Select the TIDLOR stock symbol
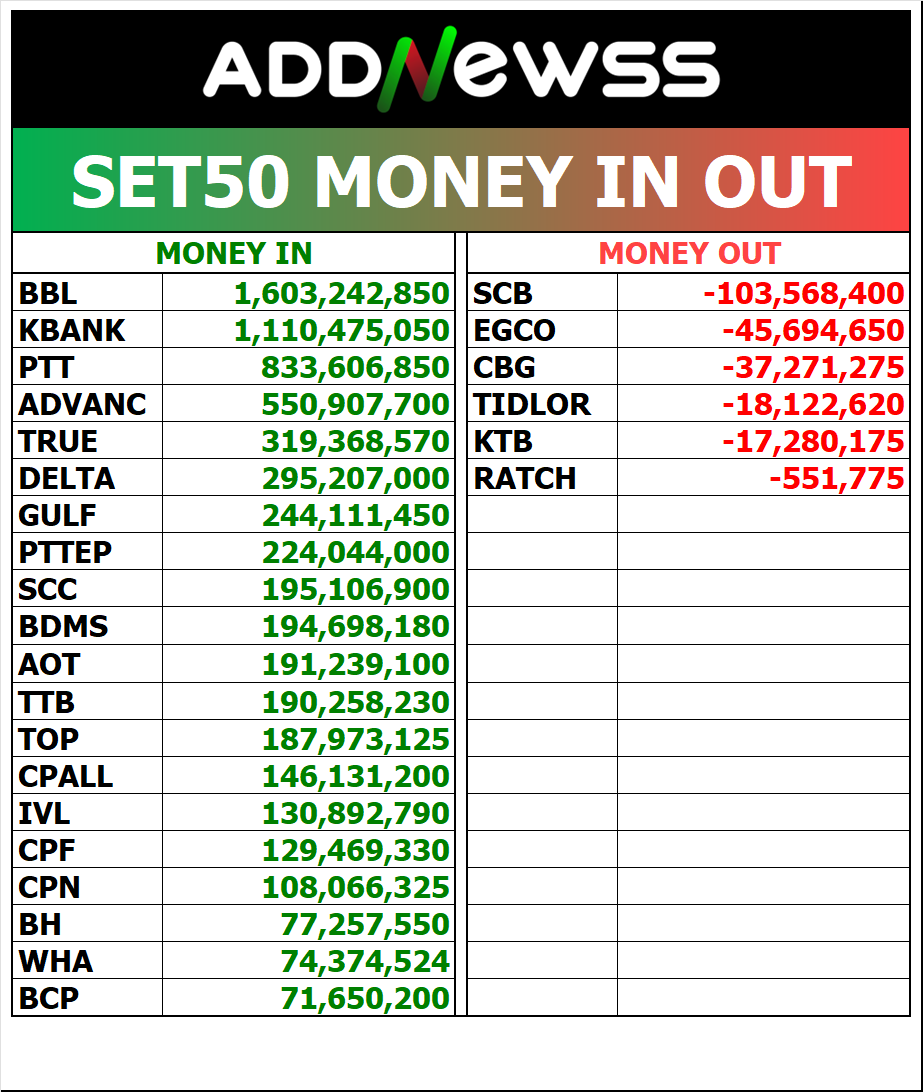Viewport: 923px width, 1092px height. [532, 405]
